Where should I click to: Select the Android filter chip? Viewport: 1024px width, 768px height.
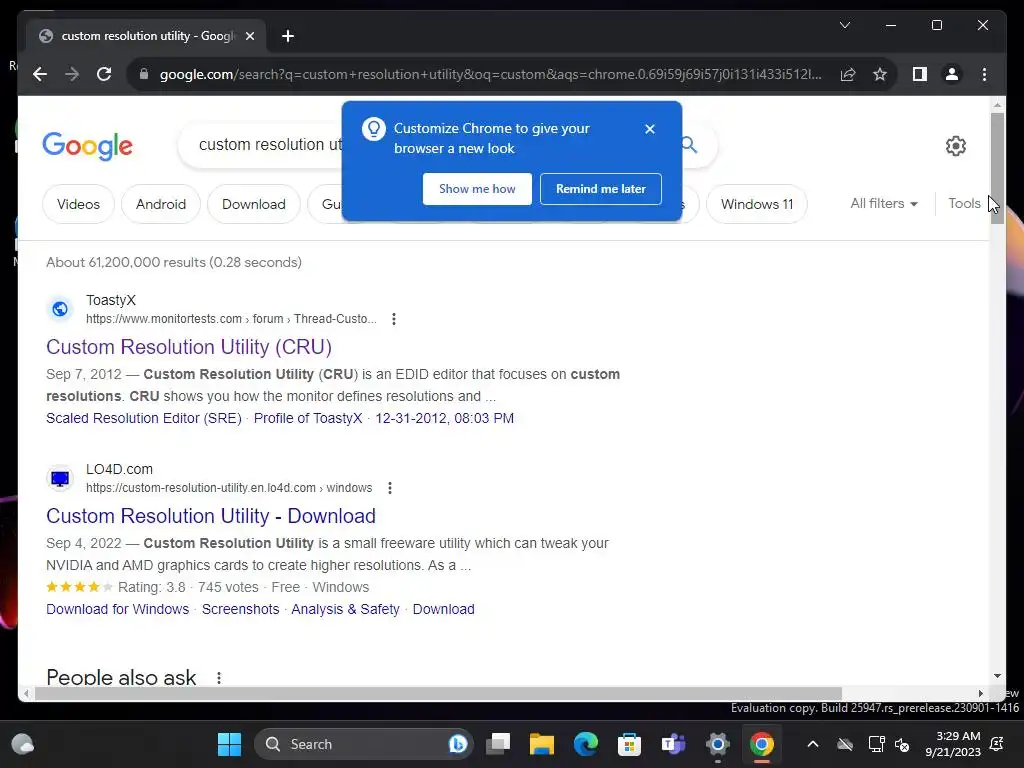pyautogui.click(x=161, y=204)
